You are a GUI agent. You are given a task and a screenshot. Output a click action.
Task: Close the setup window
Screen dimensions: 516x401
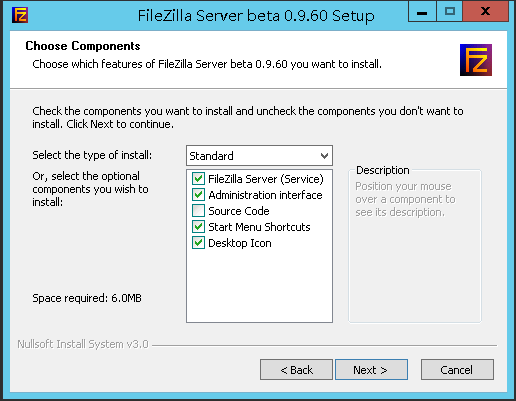click(x=486, y=12)
